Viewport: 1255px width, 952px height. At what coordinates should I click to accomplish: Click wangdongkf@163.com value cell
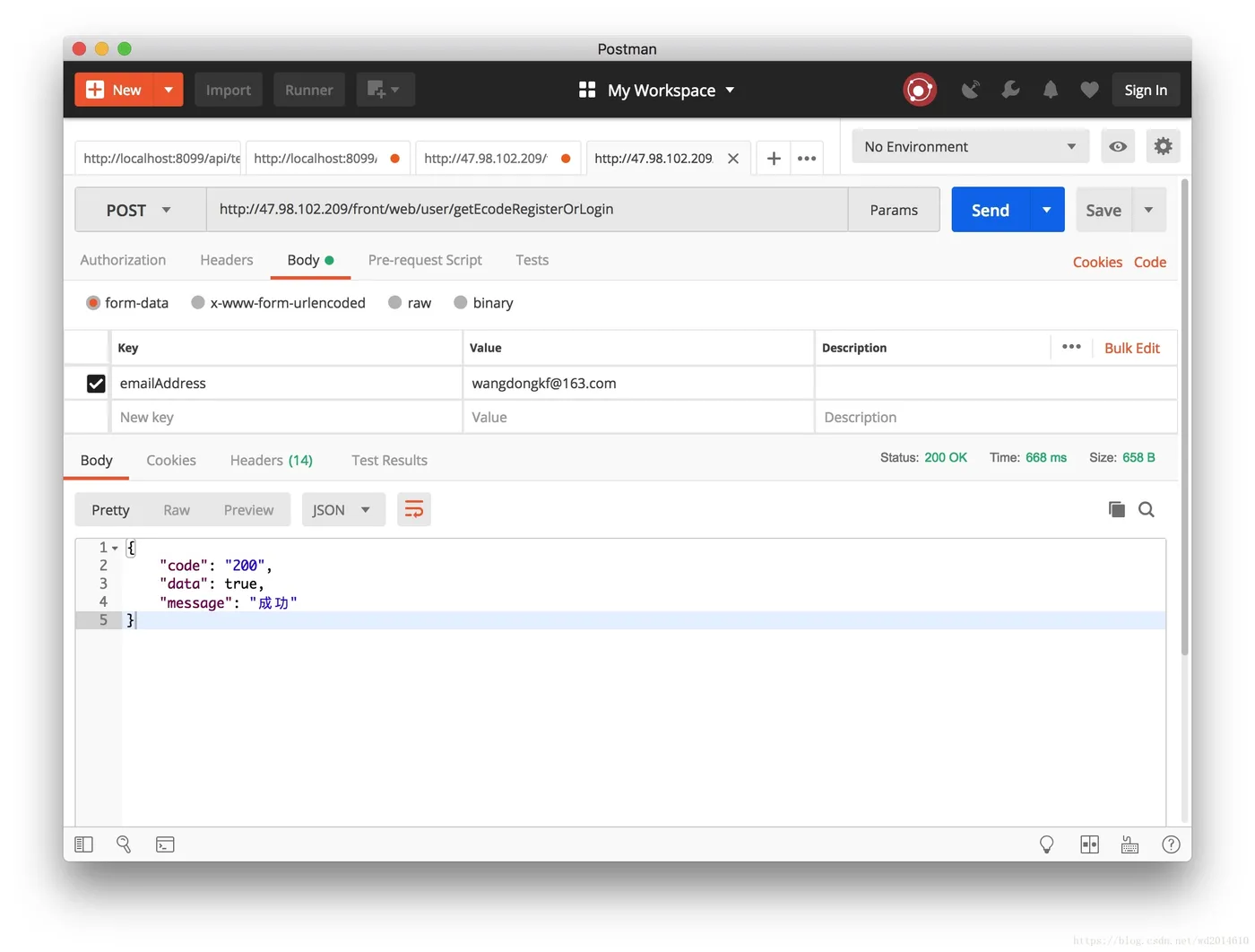[637, 383]
